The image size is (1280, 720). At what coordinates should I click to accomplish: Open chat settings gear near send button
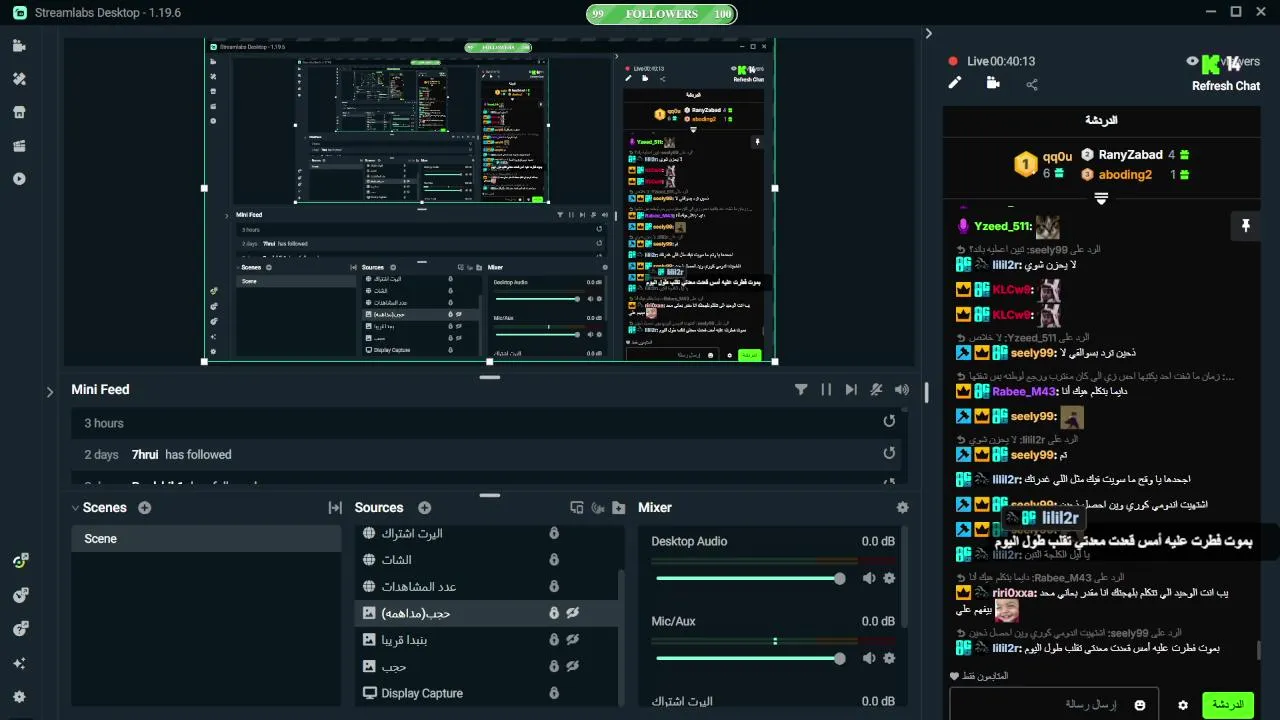[1182, 705]
